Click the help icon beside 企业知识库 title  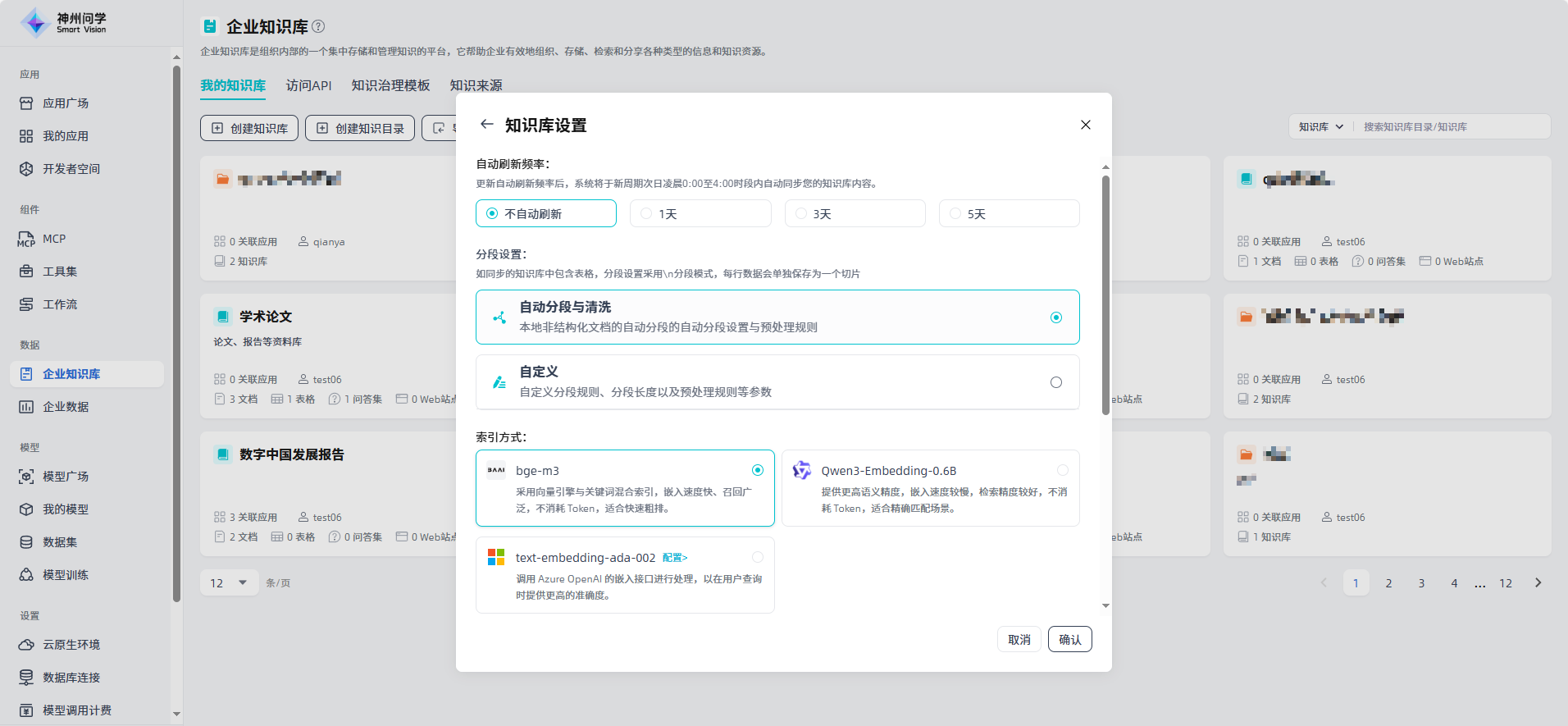click(319, 26)
